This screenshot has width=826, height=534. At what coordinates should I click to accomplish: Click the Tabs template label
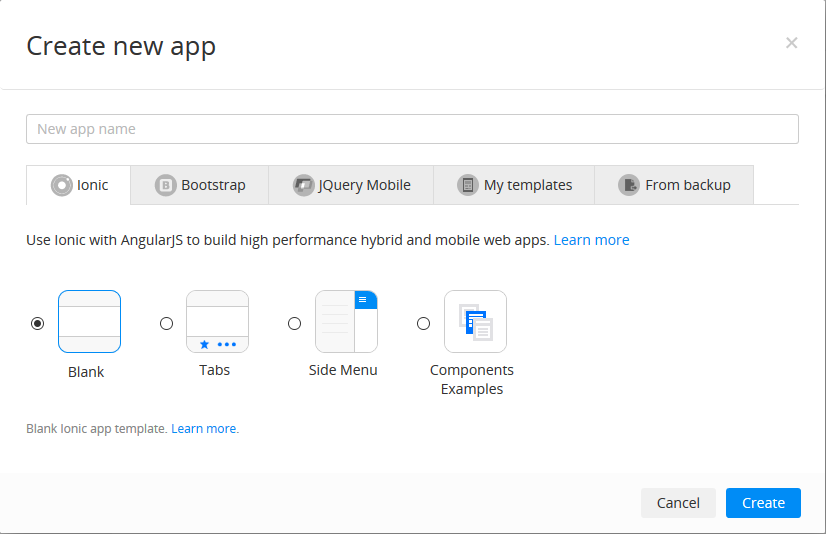tap(214, 370)
